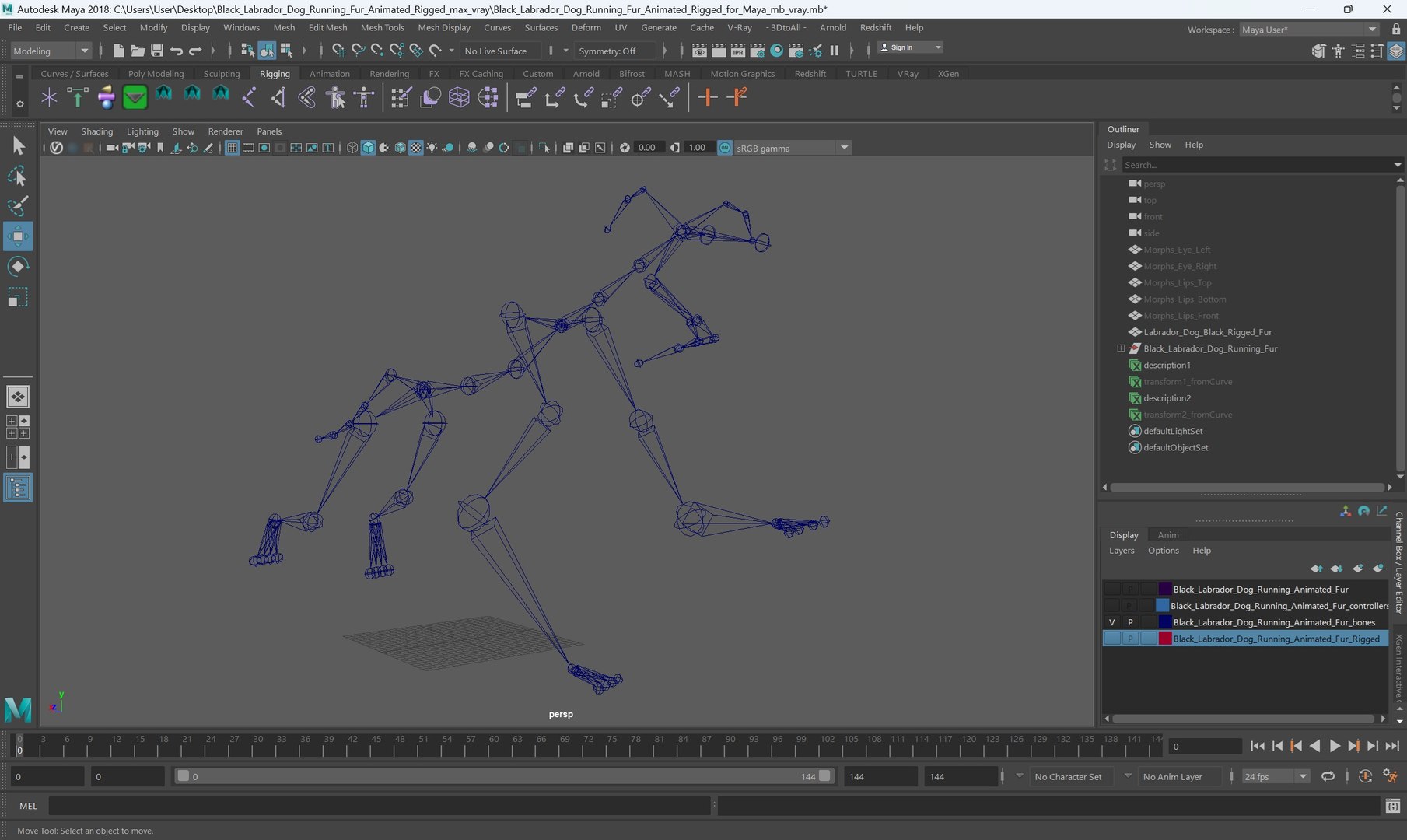Image resolution: width=1407 pixels, height=840 pixels.
Task: Open the viewport Shading menu
Action: point(96,131)
